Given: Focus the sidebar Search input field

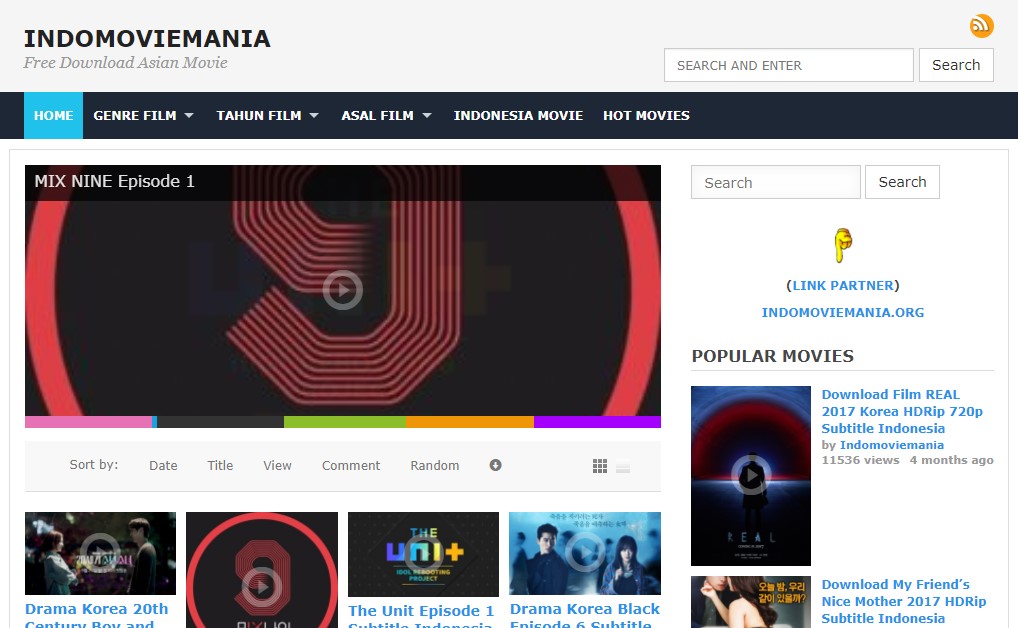Looking at the screenshot, I should point(775,182).
